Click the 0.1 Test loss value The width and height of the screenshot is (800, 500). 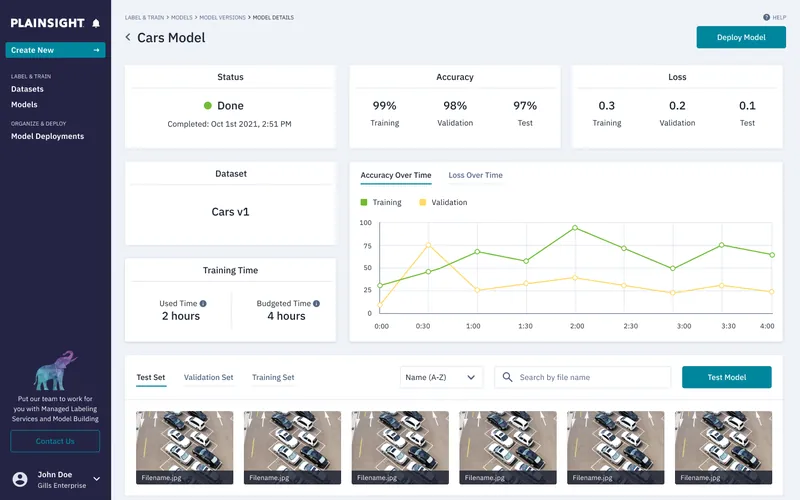tap(747, 106)
